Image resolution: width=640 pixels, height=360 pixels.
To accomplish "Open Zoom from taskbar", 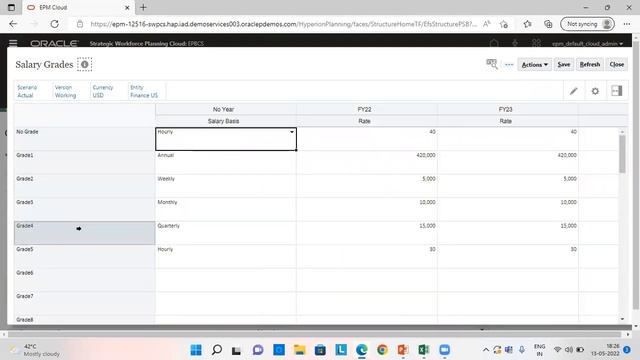I will (444, 350).
